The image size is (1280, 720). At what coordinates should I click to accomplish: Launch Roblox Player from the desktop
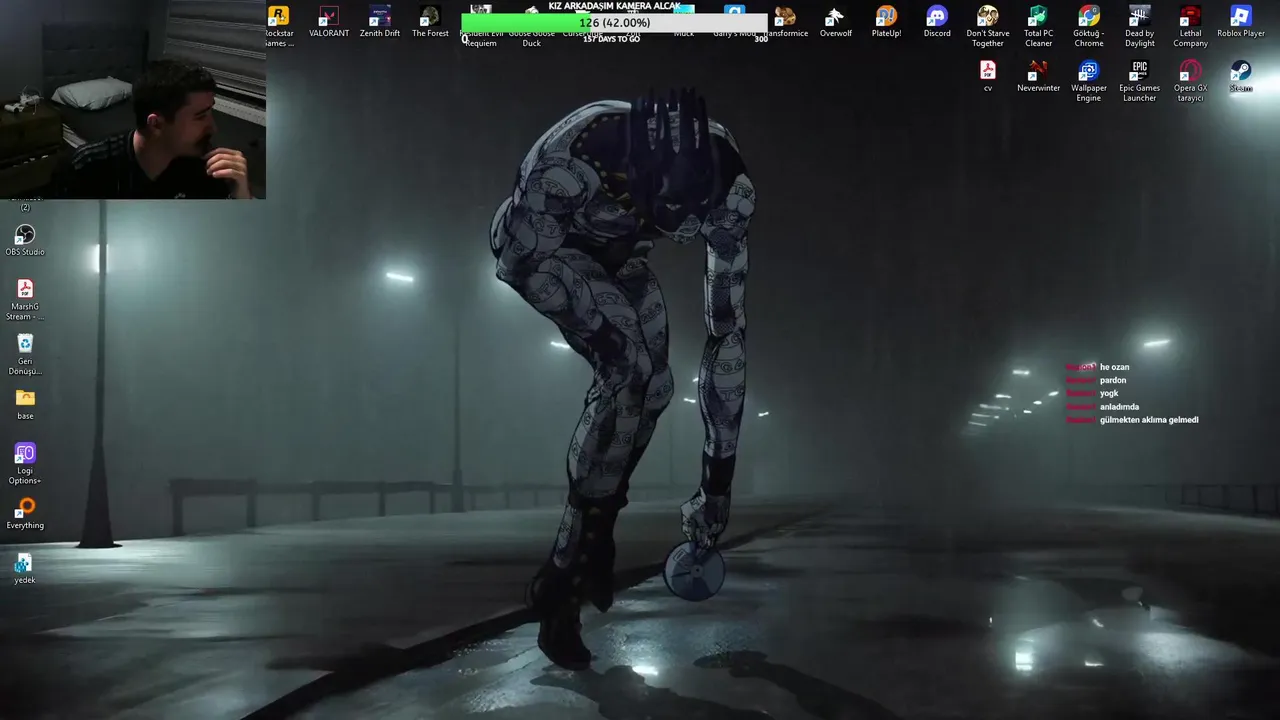coord(1241,22)
